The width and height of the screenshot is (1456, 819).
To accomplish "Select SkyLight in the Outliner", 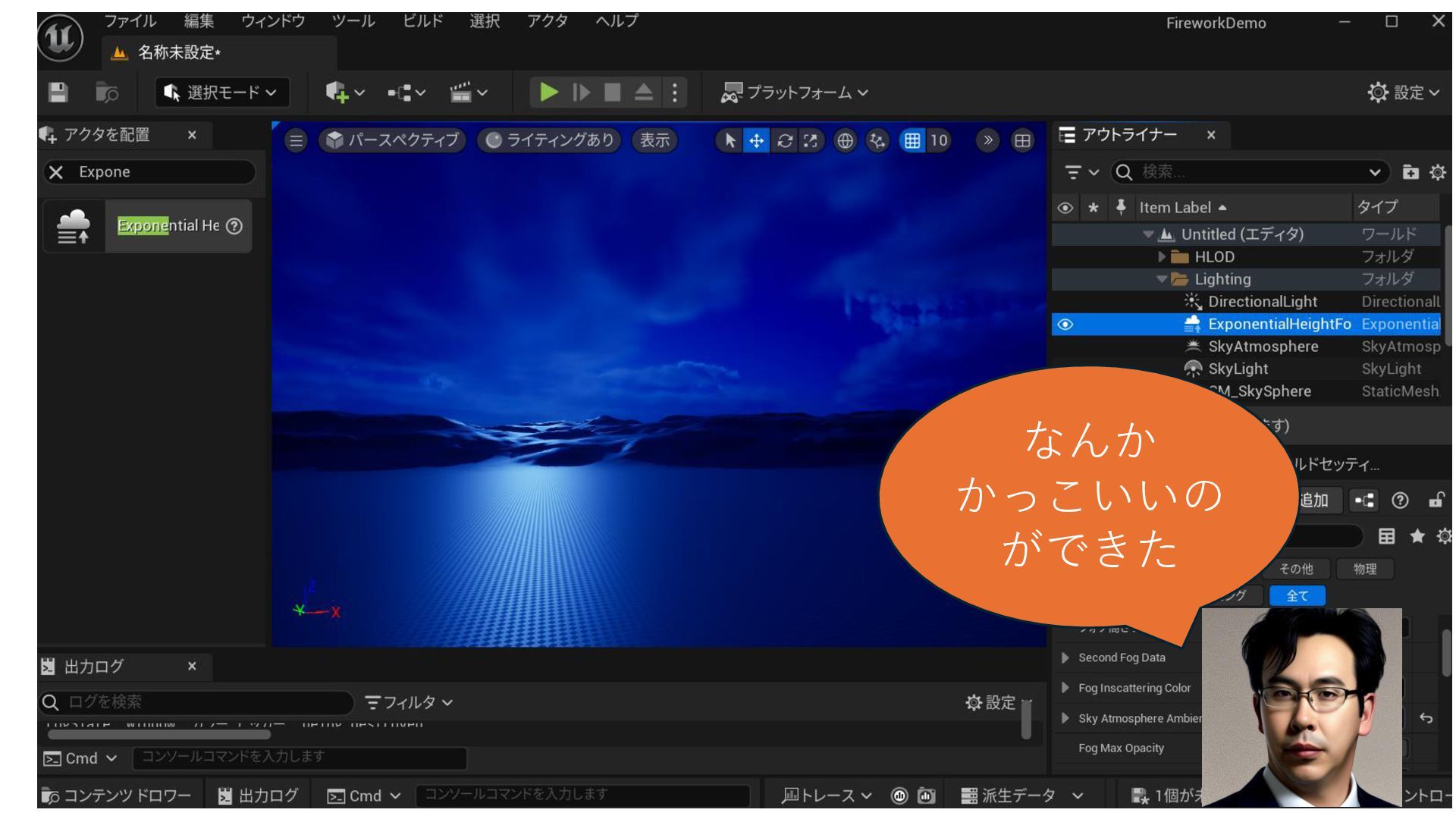I will tap(1238, 369).
